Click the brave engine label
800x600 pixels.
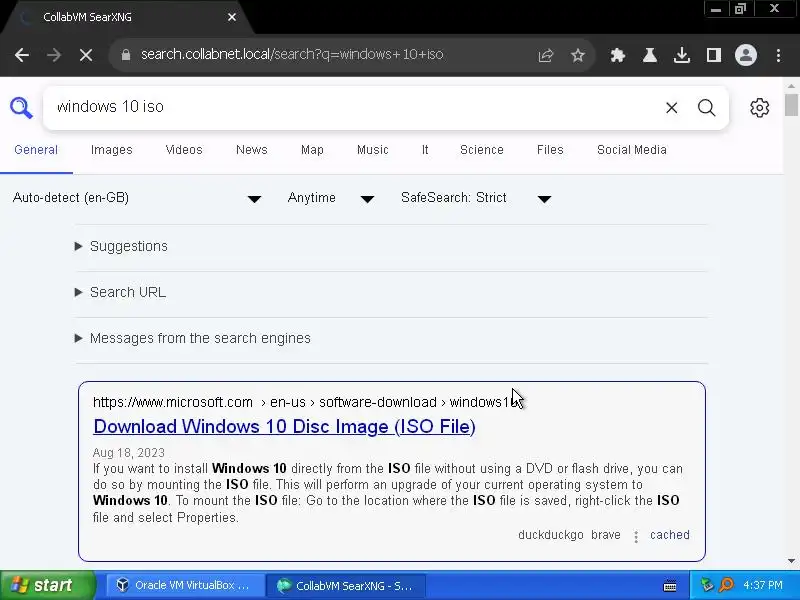point(606,535)
